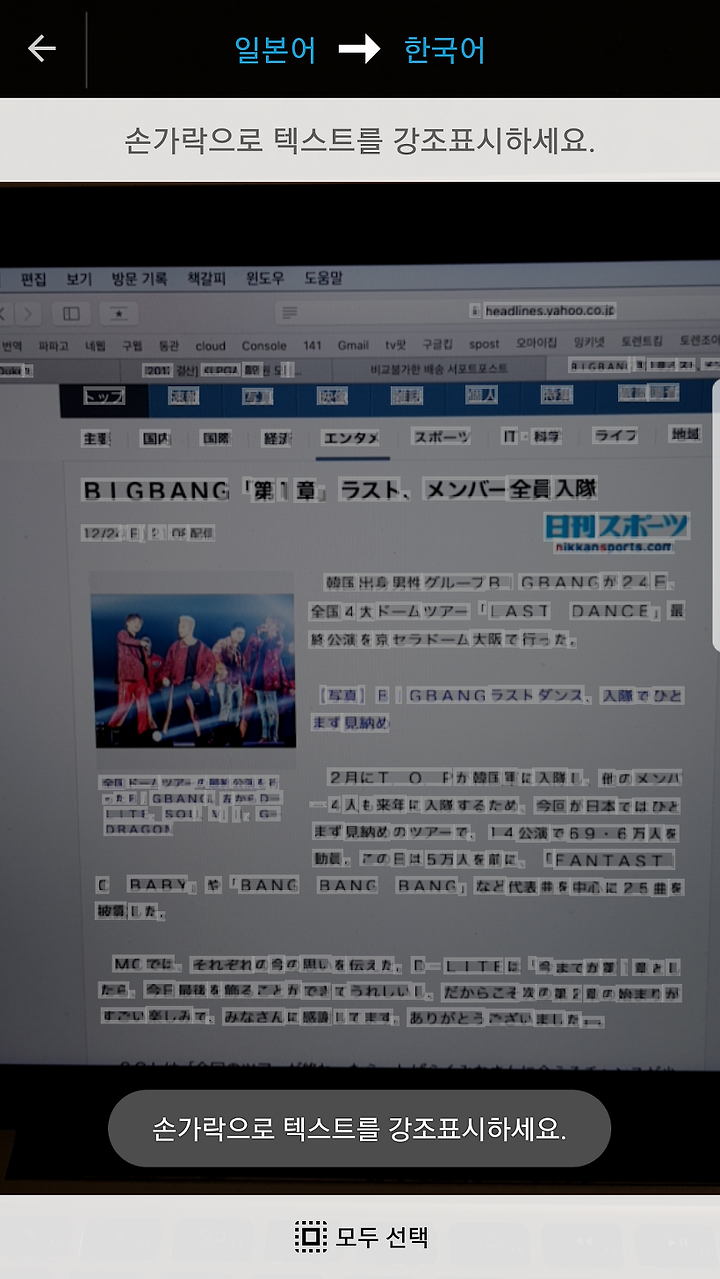Image resolution: width=720 pixels, height=1279 pixels.
Task: Open the 토렌트킴 bookmark
Action: pos(642,342)
